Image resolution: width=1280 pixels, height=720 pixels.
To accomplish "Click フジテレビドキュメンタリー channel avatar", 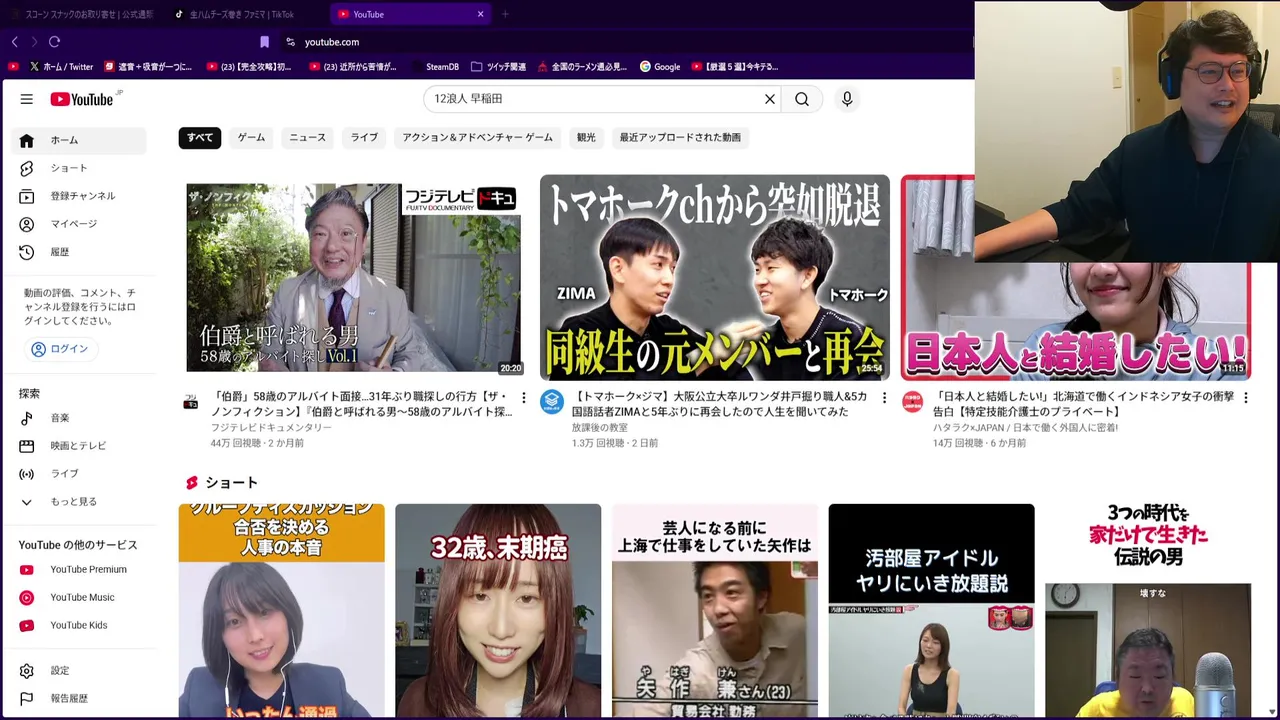I will tap(190, 402).
